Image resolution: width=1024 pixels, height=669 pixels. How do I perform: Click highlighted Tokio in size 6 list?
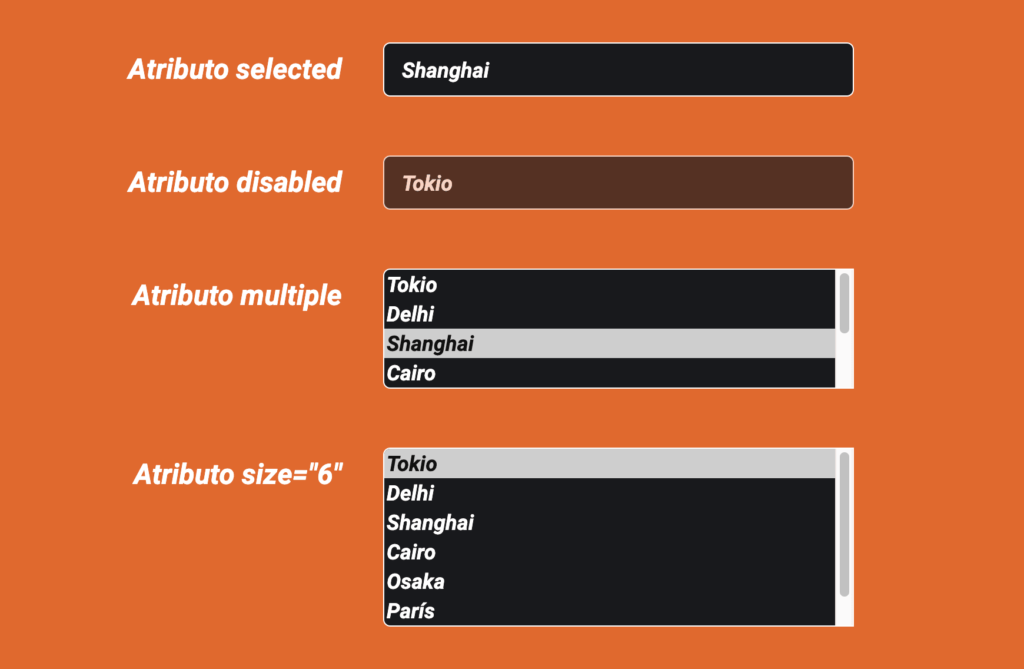pyautogui.click(x=609, y=464)
